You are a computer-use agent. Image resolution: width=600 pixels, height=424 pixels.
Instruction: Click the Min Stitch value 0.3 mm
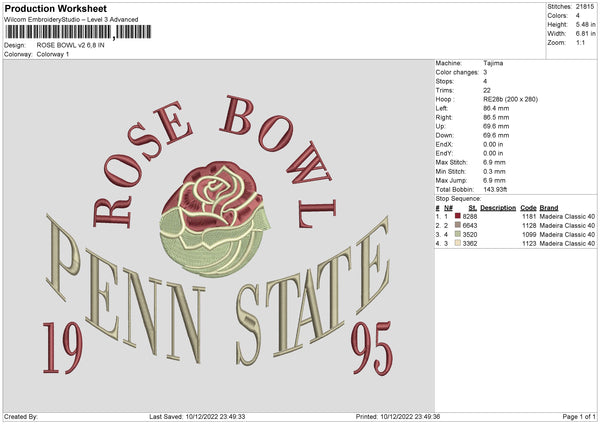(494, 171)
